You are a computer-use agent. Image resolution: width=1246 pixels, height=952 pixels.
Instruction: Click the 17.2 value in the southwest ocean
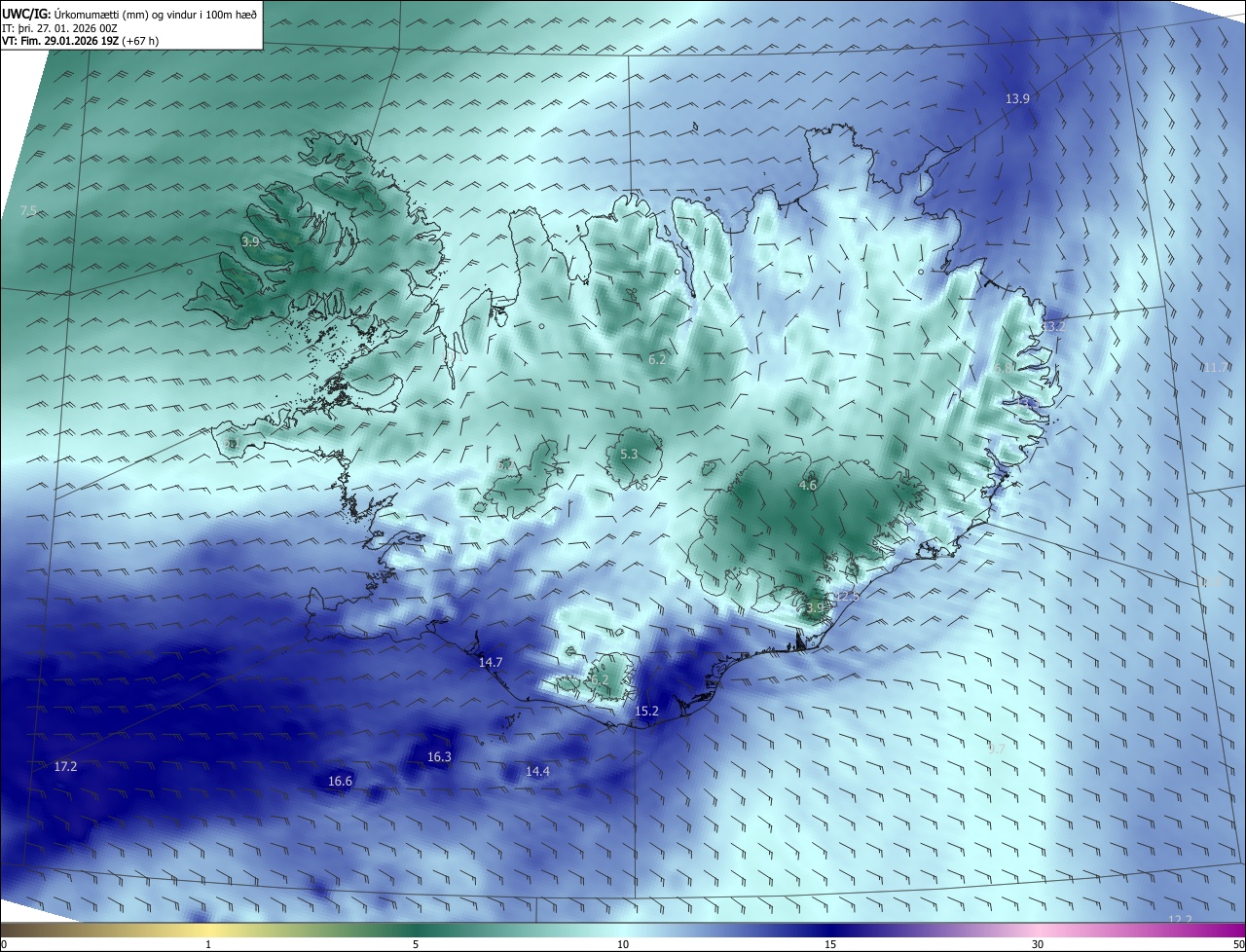click(65, 767)
